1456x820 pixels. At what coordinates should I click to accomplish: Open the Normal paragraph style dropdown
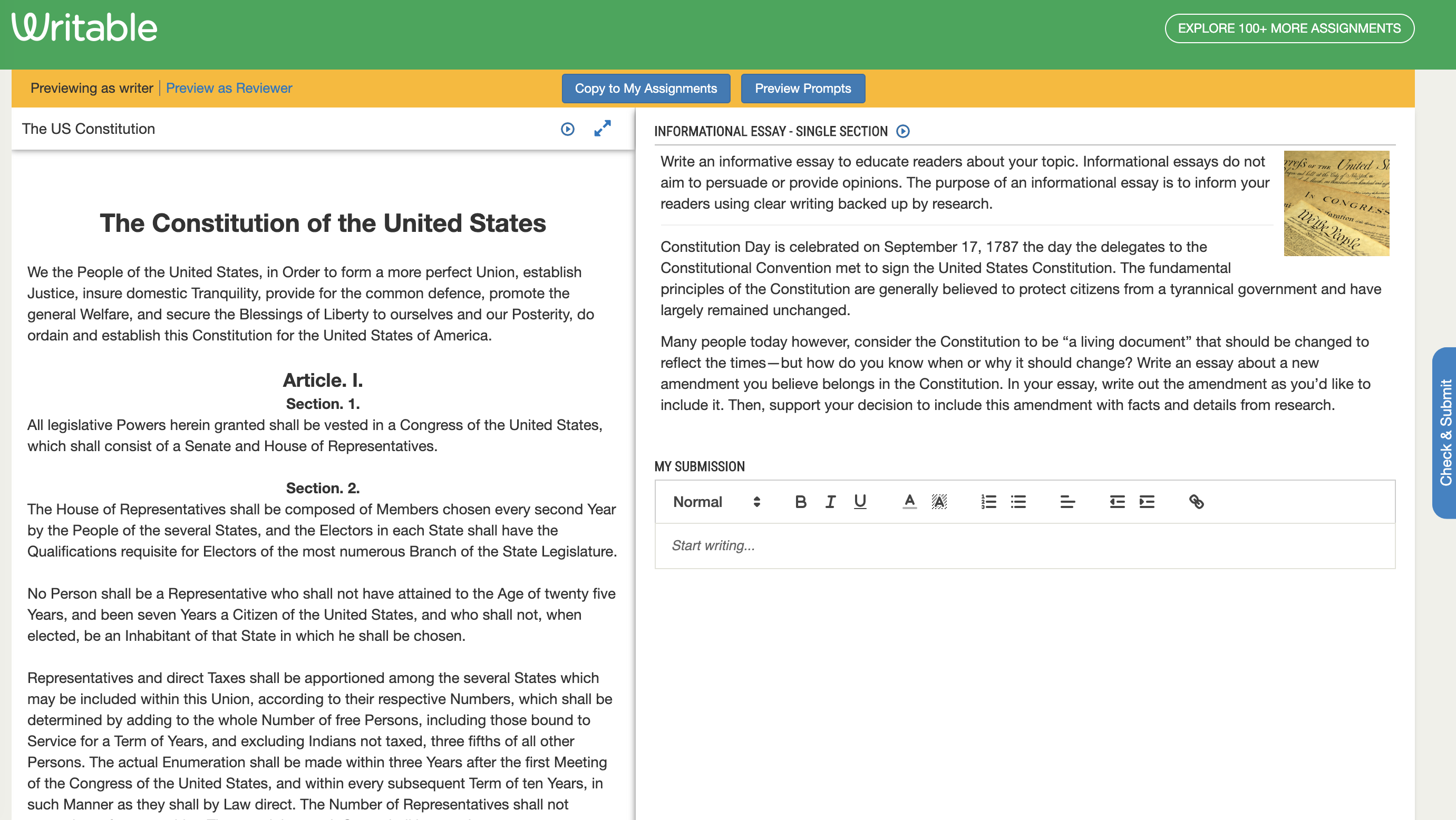click(x=717, y=502)
